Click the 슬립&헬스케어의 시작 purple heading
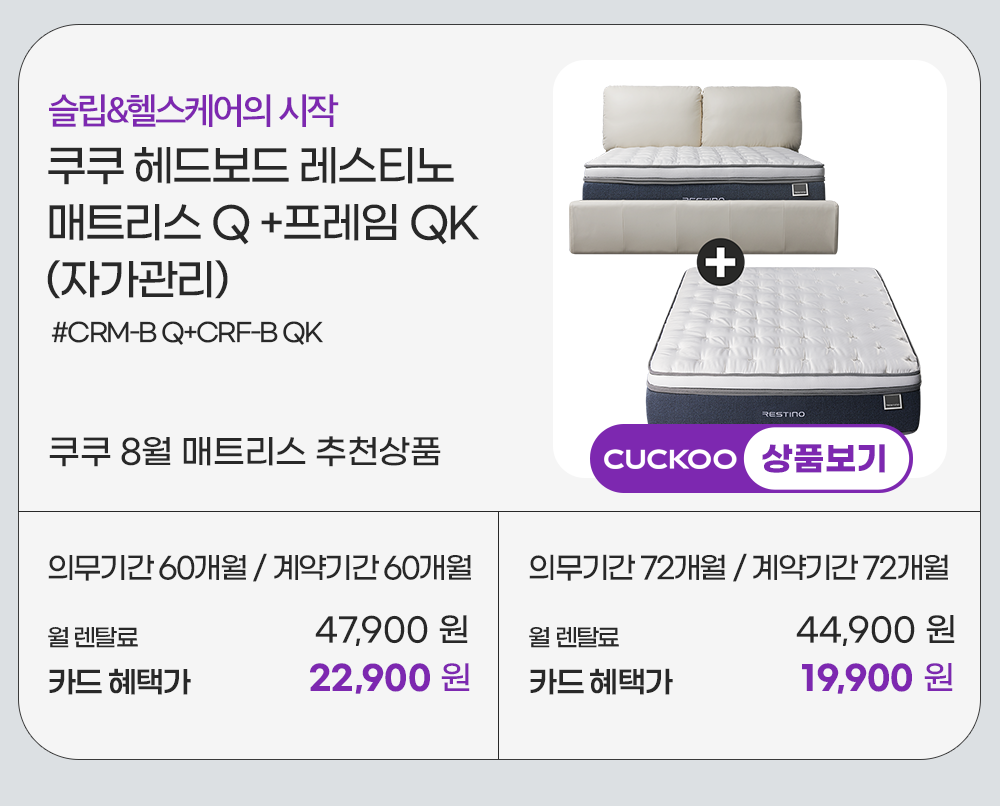The image size is (1000, 806). point(193,109)
